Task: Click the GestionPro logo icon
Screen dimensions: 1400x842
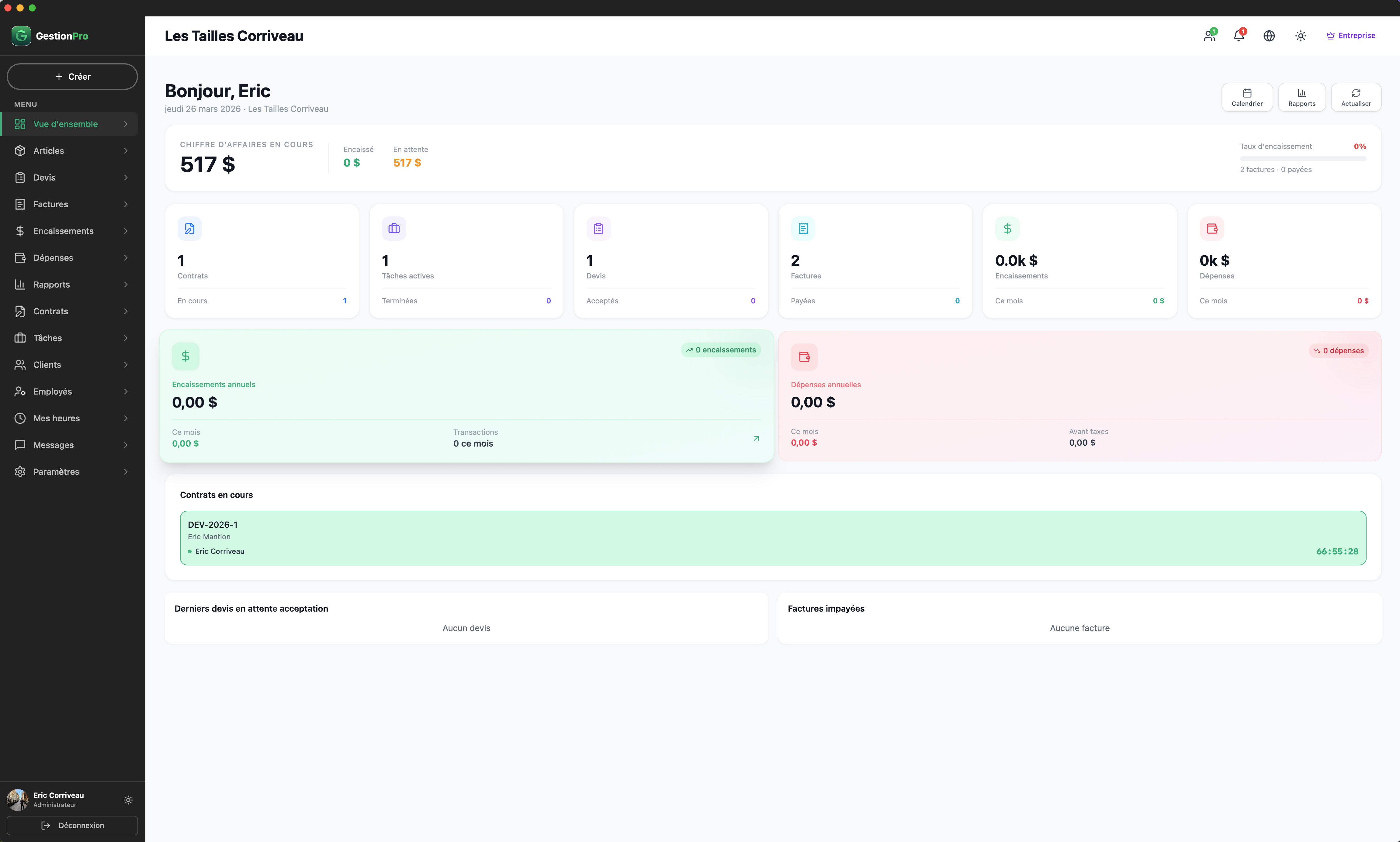Action: tap(21, 36)
